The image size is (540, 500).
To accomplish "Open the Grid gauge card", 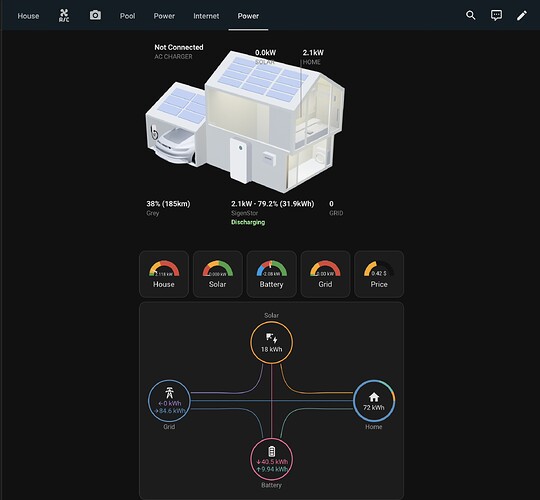I will pyautogui.click(x=325, y=274).
